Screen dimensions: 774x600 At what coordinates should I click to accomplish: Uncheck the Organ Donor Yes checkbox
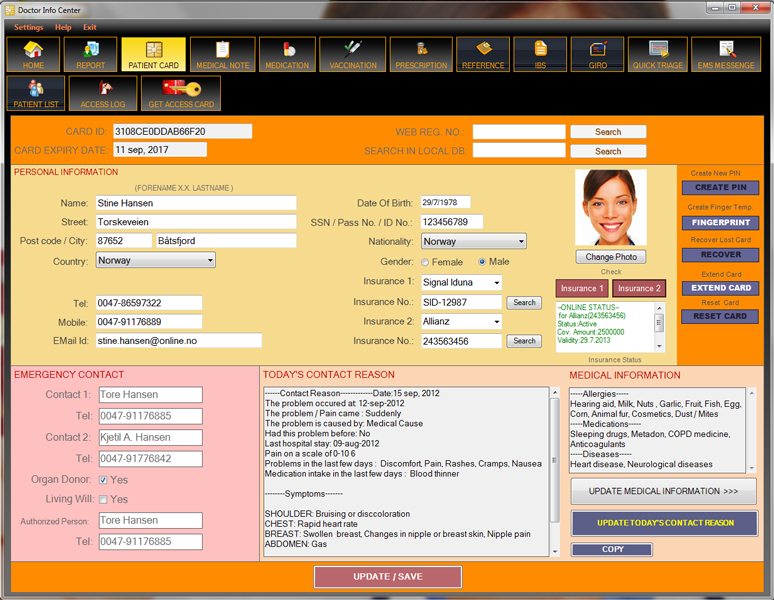103,480
